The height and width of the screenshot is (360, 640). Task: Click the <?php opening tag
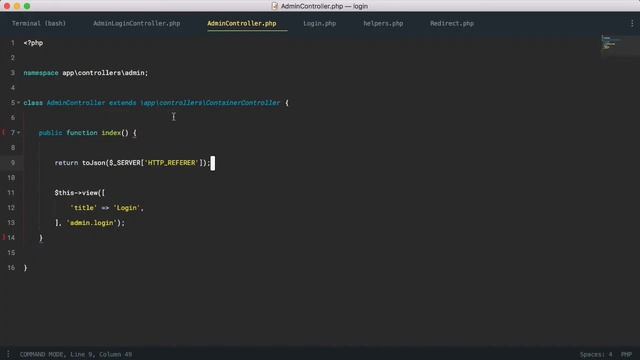click(33, 43)
